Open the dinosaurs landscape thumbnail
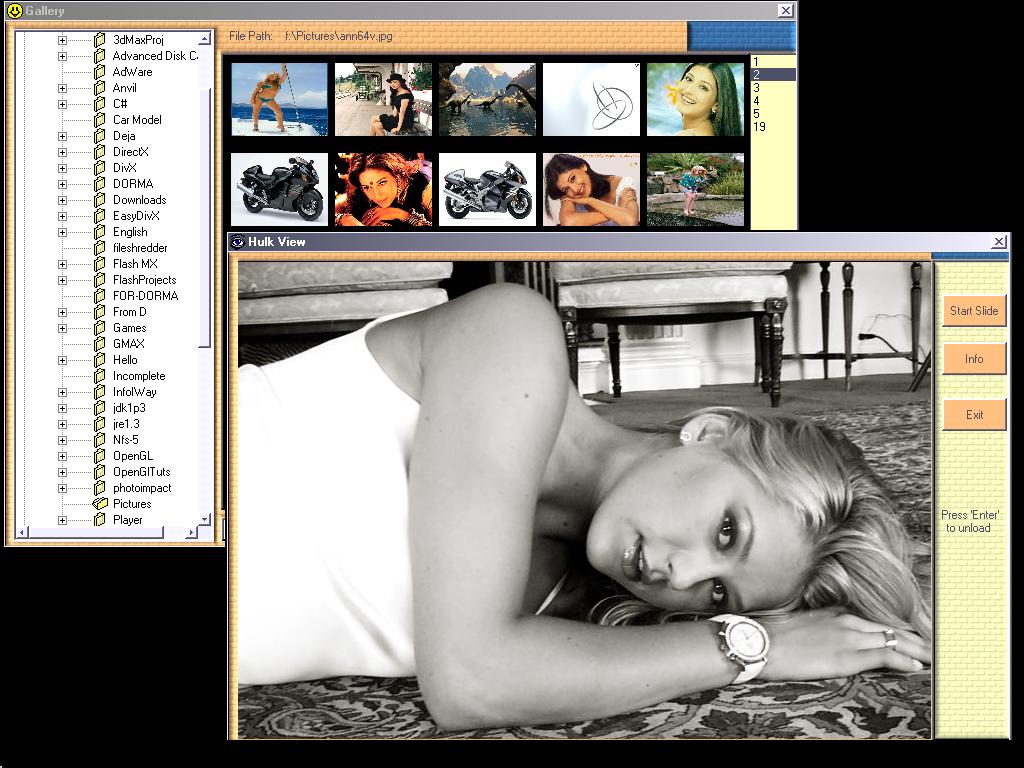Image resolution: width=1024 pixels, height=768 pixels. pyautogui.click(x=487, y=99)
